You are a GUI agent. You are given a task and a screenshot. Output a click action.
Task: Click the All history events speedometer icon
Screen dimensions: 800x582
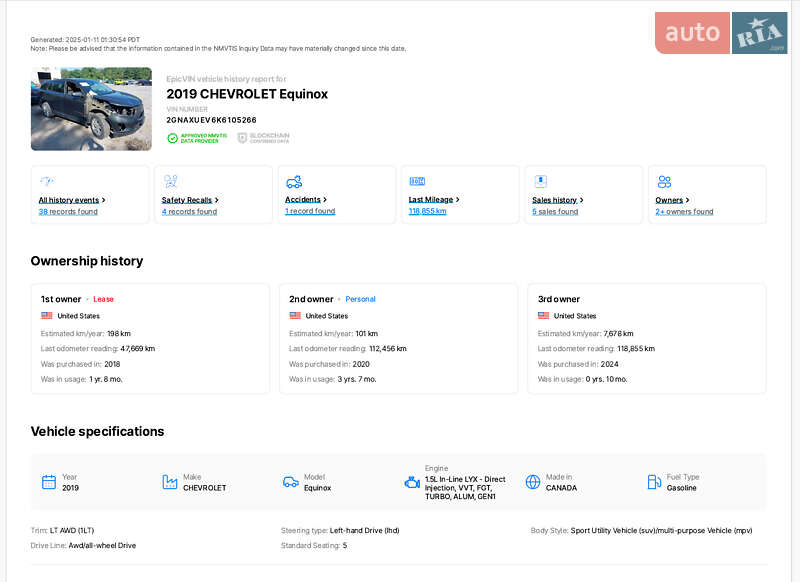46,181
